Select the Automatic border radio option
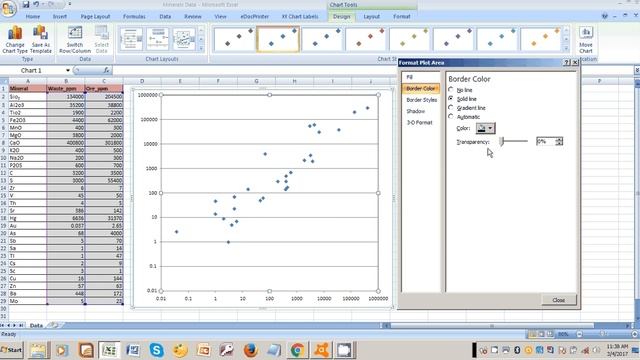The width and height of the screenshot is (640, 360). point(451,116)
